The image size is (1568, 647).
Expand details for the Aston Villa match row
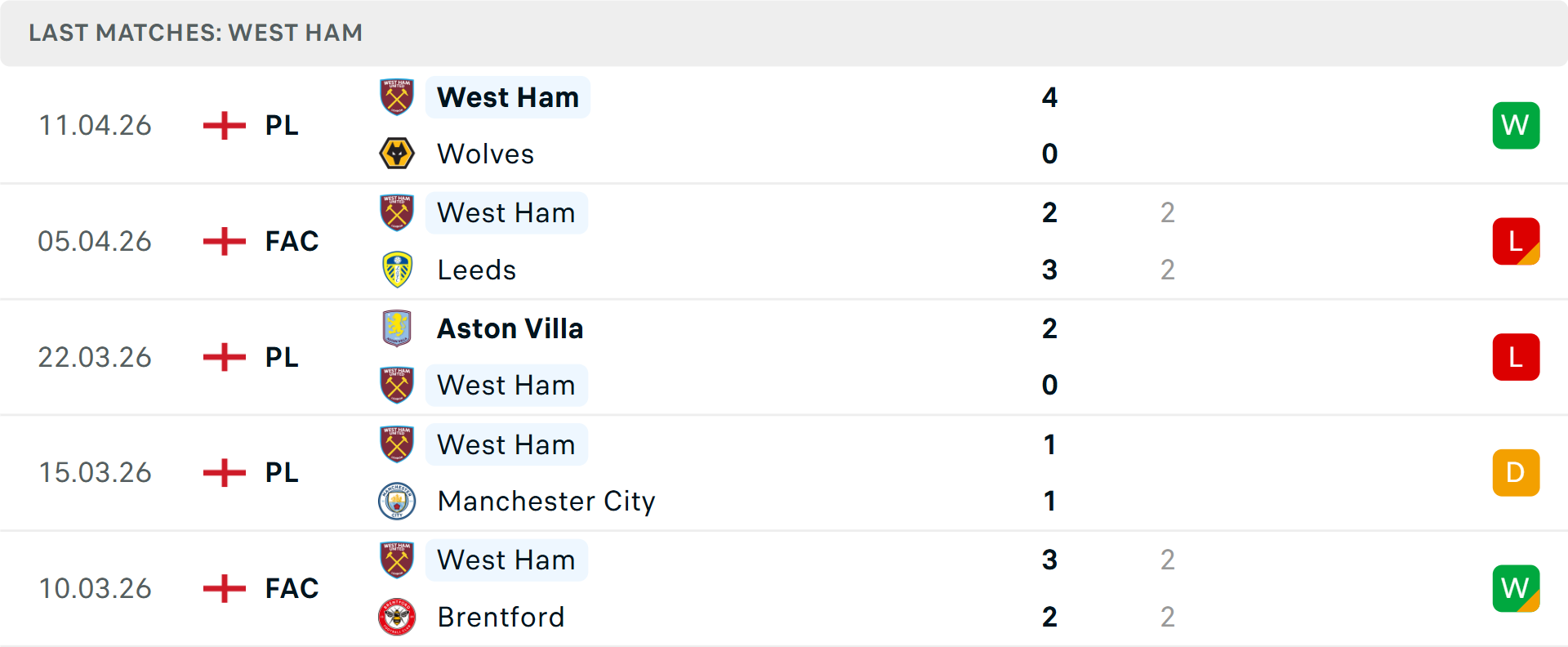point(784,356)
